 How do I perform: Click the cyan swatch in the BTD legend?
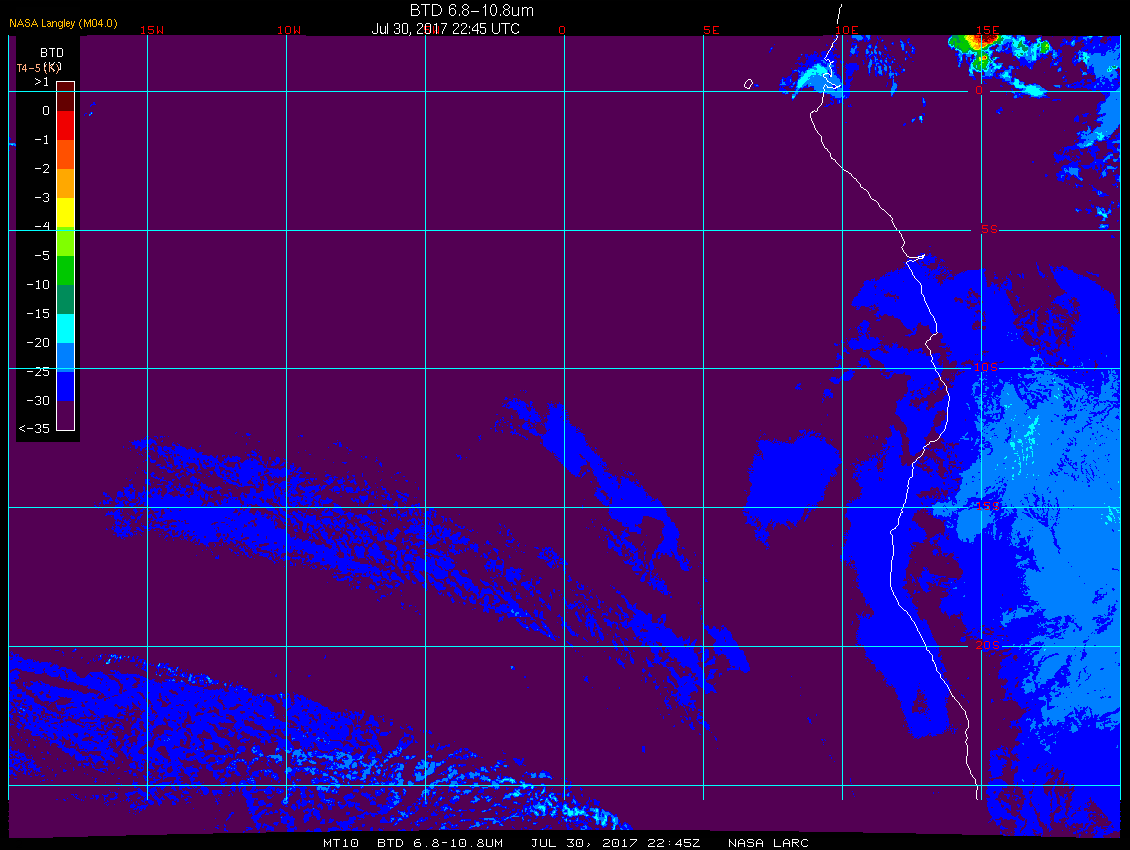point(66,329)
